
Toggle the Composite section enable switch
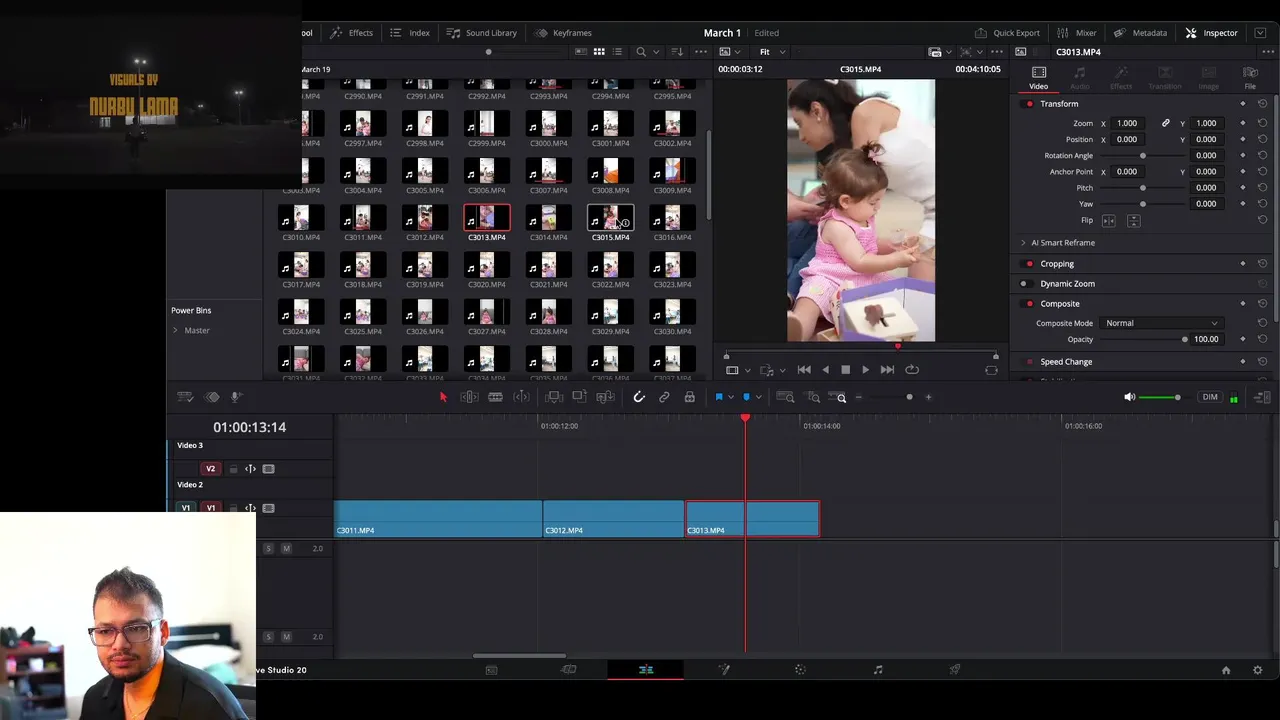pyautogui.click(x=1029, y=304)
